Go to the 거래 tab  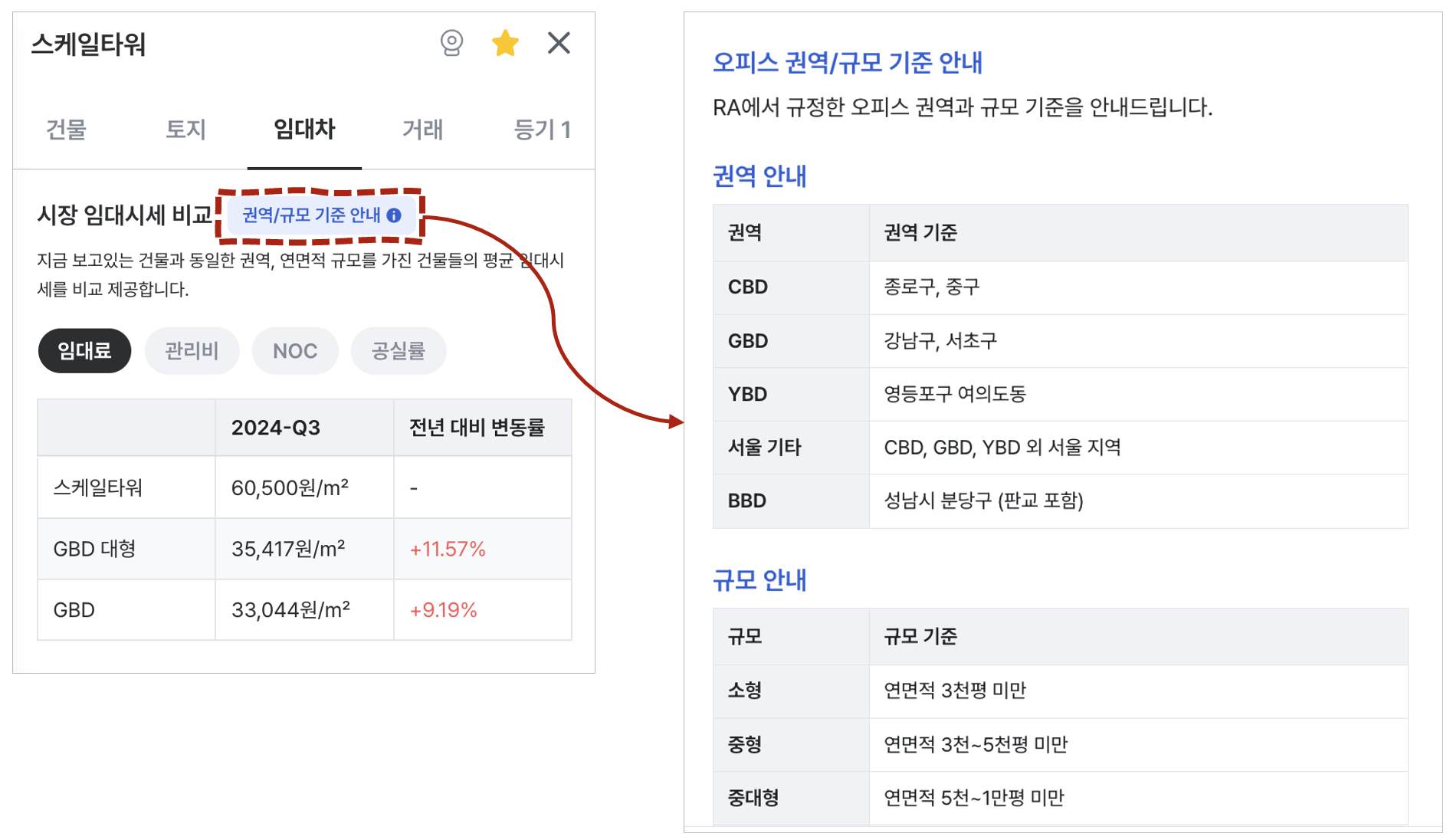422,130
